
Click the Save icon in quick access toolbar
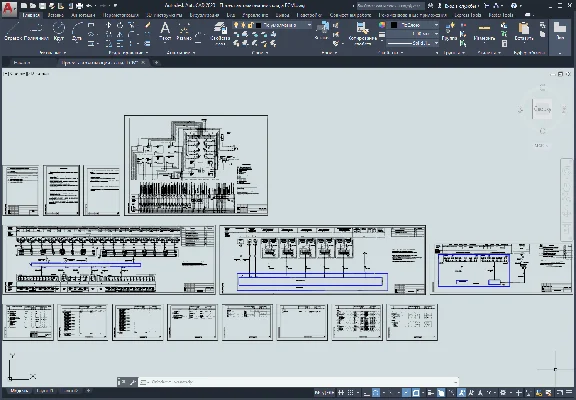pyautogui.click(x=42, y=6)
